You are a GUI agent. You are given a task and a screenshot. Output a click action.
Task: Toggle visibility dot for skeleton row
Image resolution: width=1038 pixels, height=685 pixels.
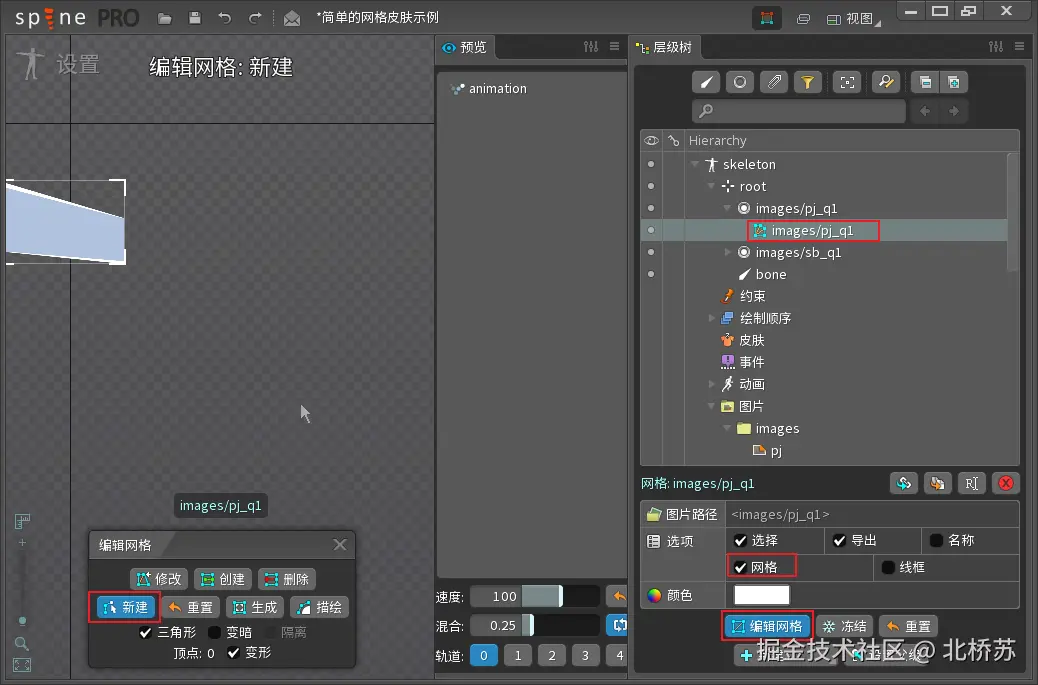pyautogui.click(x=651, y=164)
